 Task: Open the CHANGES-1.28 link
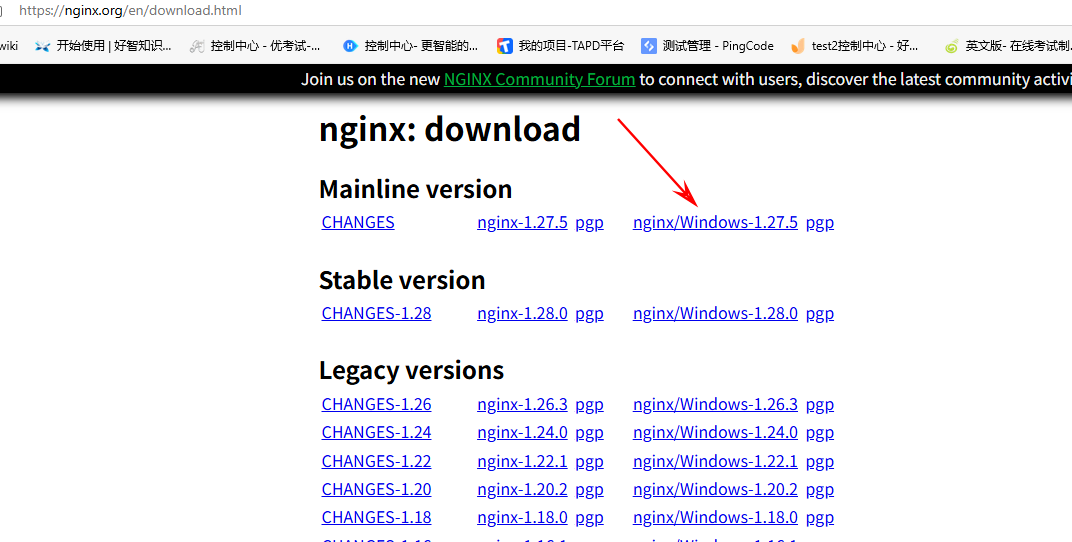376,313
